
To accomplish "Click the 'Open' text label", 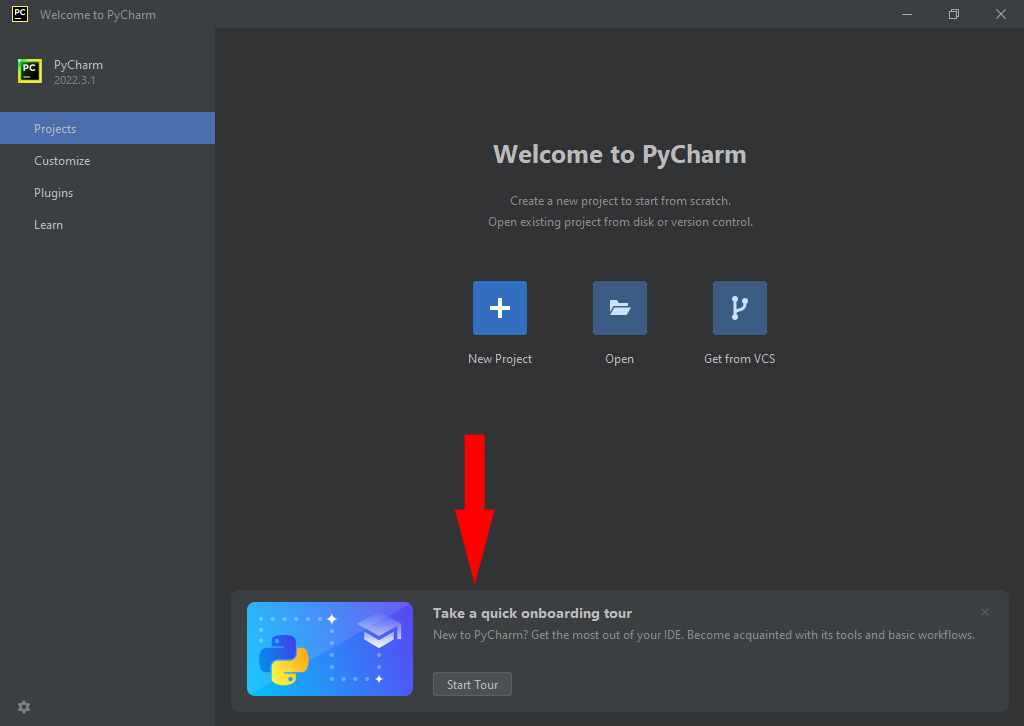I will [x=620, y=359].
